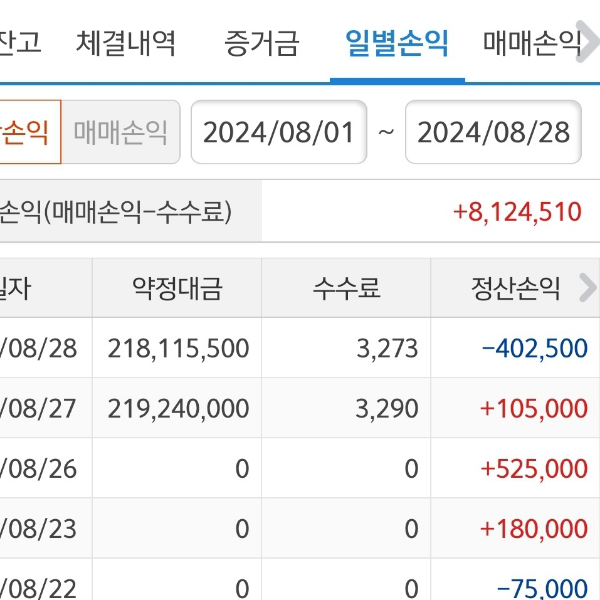Select the 08/23 row showing +180,000
Viewport: 600px width, 600px height.
pos(300,528)
